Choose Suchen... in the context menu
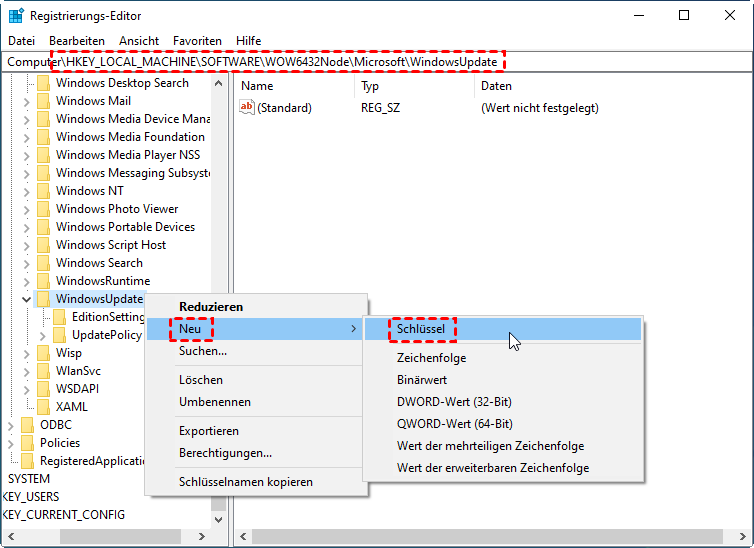Viewport: 754px width, 548px height. 255,351
